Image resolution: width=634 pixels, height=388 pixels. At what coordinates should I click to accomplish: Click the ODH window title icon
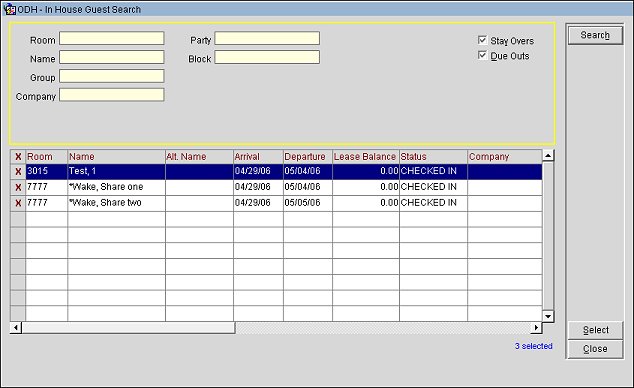point(9,9)
